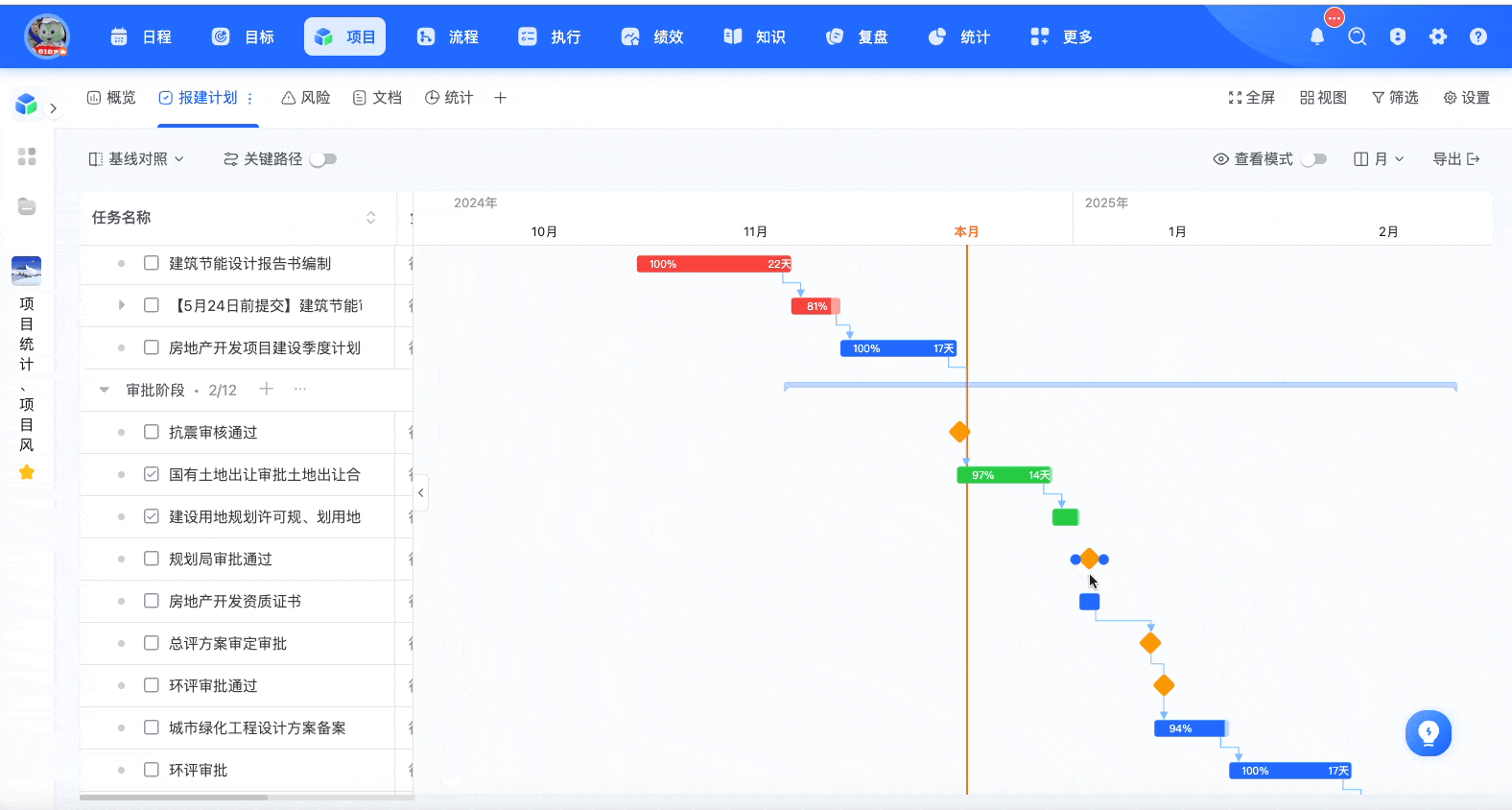Toggle the 关键路径 switch
Viewport: 1512px width, 810px height.
pyautogui.click(x=323, y=159)
